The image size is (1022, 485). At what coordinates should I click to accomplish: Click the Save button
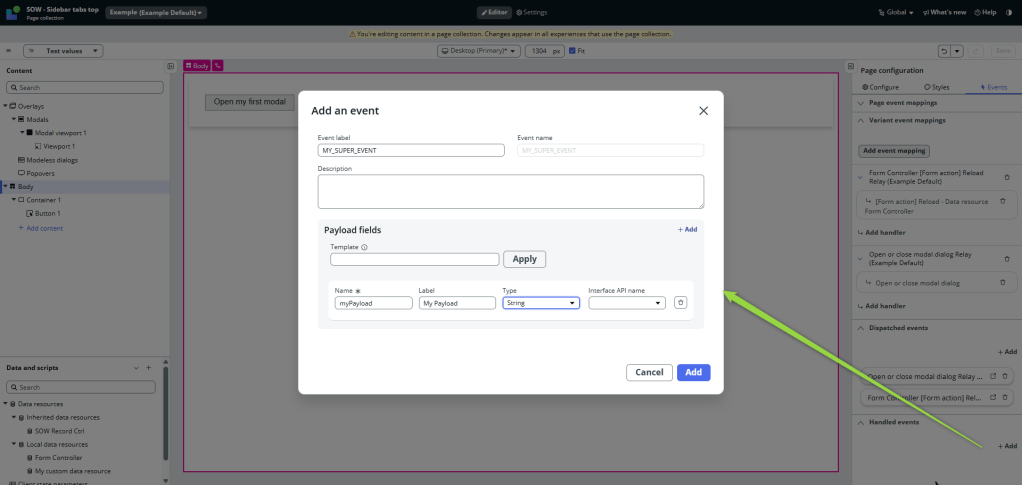1003,51
